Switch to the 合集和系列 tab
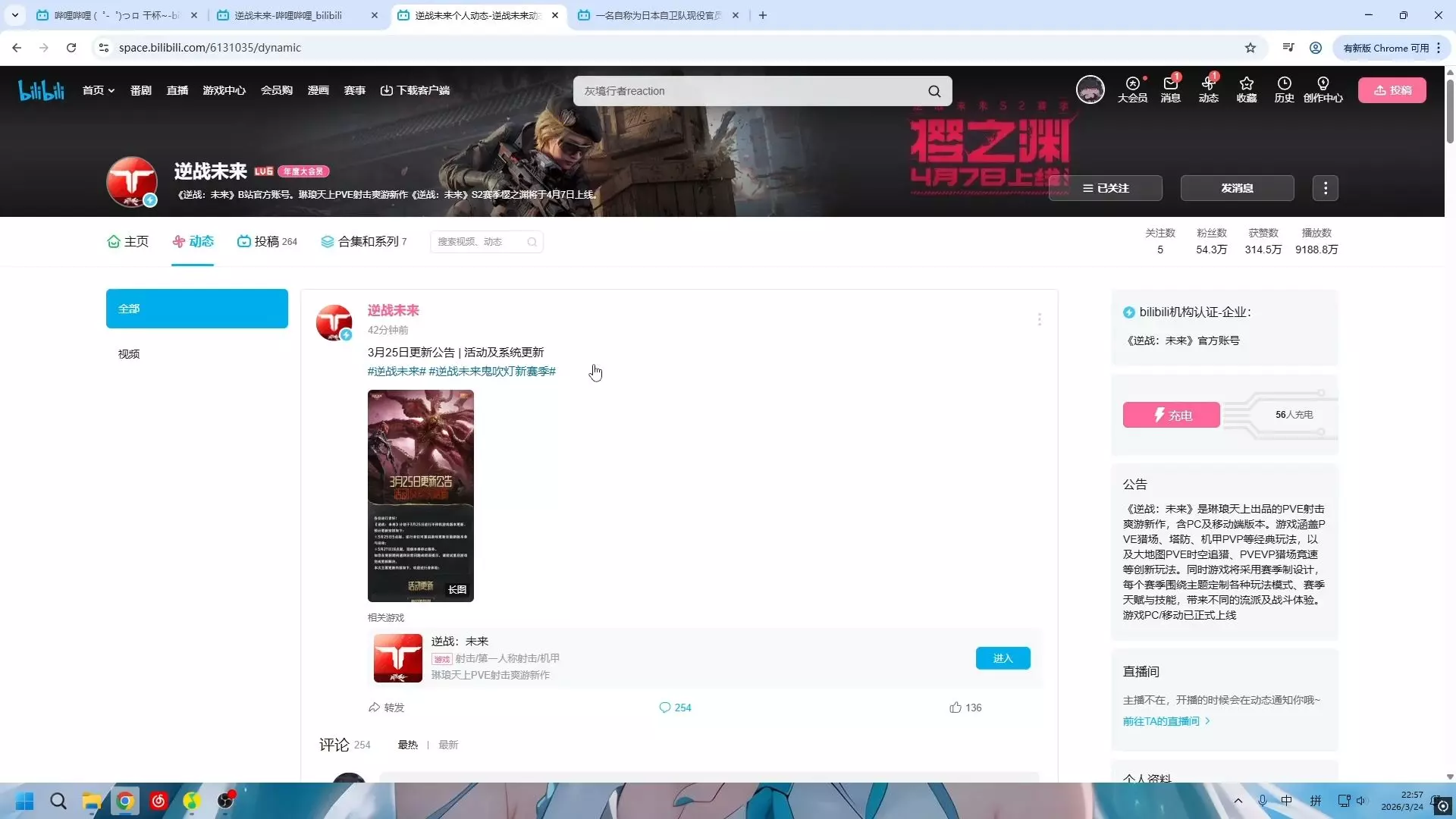This screenshot has width=1456, height=819. click(364, 242)
